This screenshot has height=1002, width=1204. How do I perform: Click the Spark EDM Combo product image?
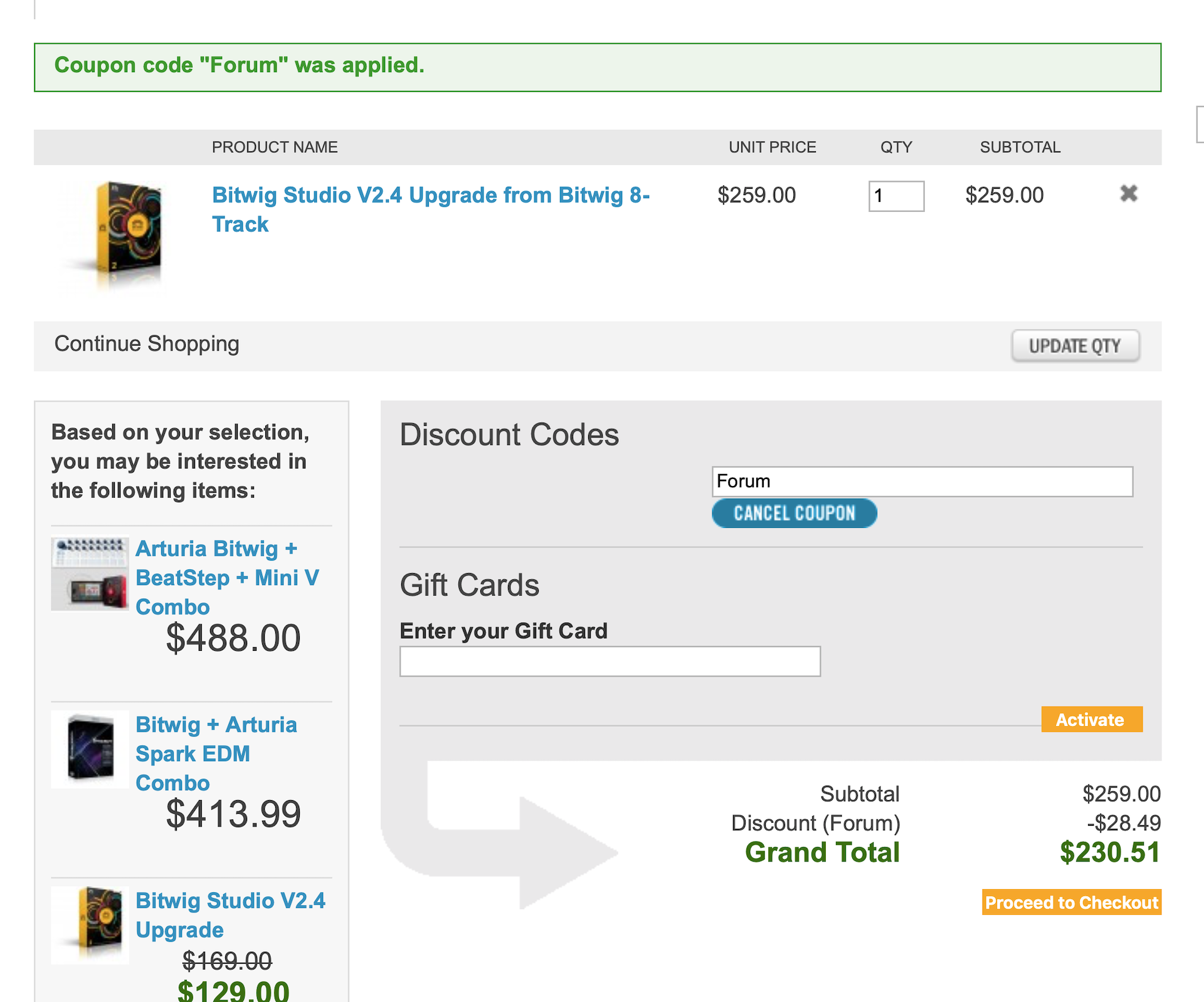tap(90, 749)
